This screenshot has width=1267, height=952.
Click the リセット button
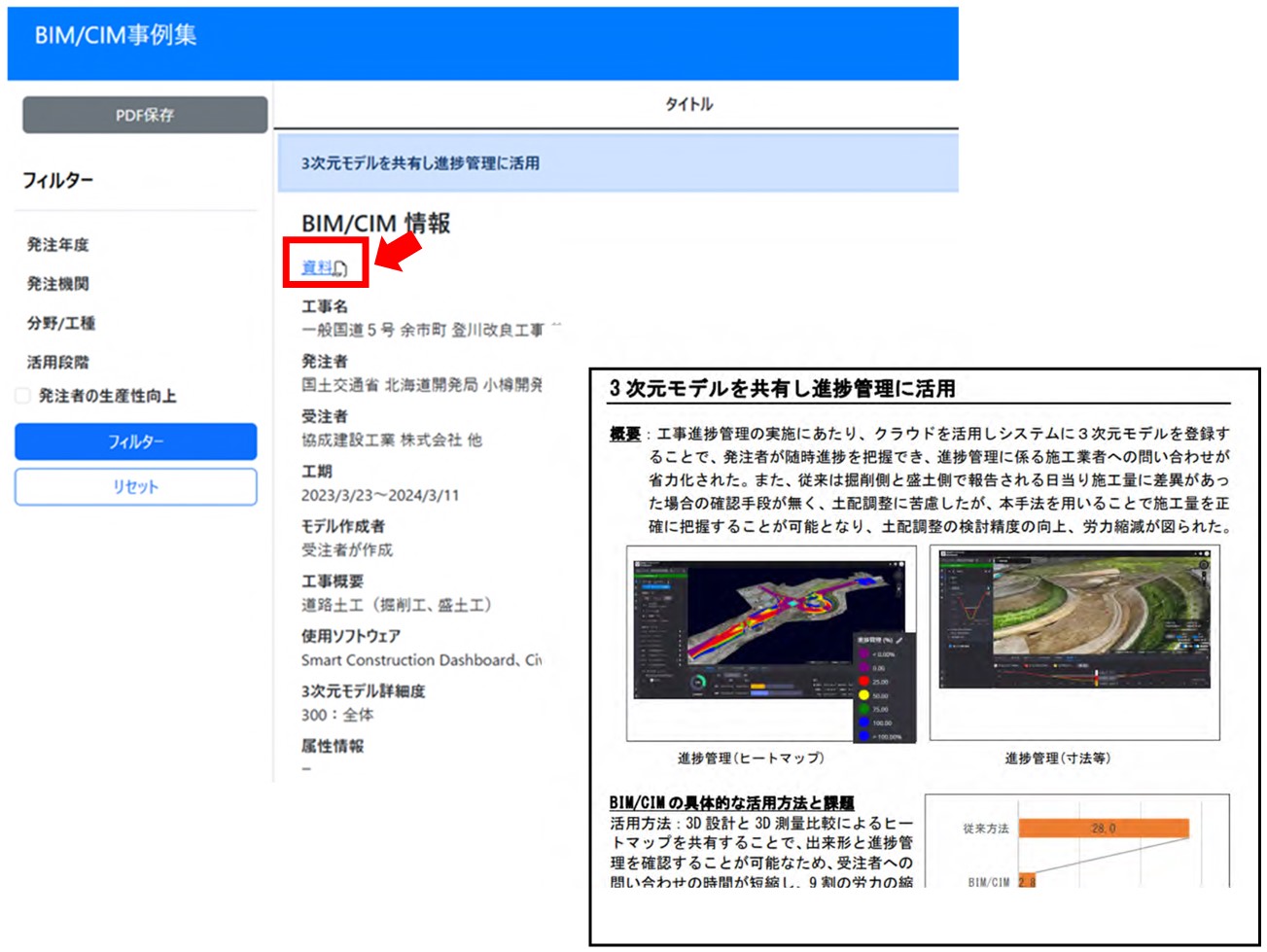click(x=136, y=487)
